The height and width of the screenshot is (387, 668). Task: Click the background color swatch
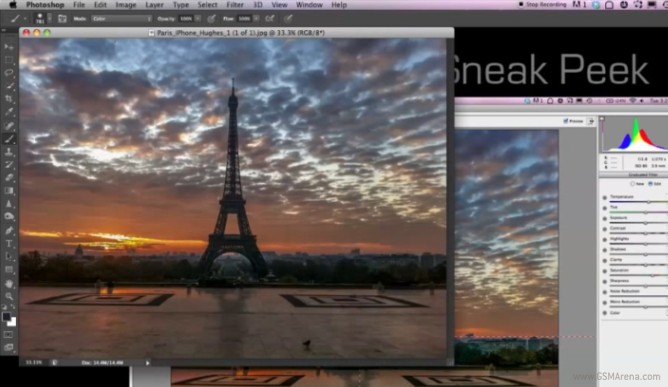coord(13,323)
